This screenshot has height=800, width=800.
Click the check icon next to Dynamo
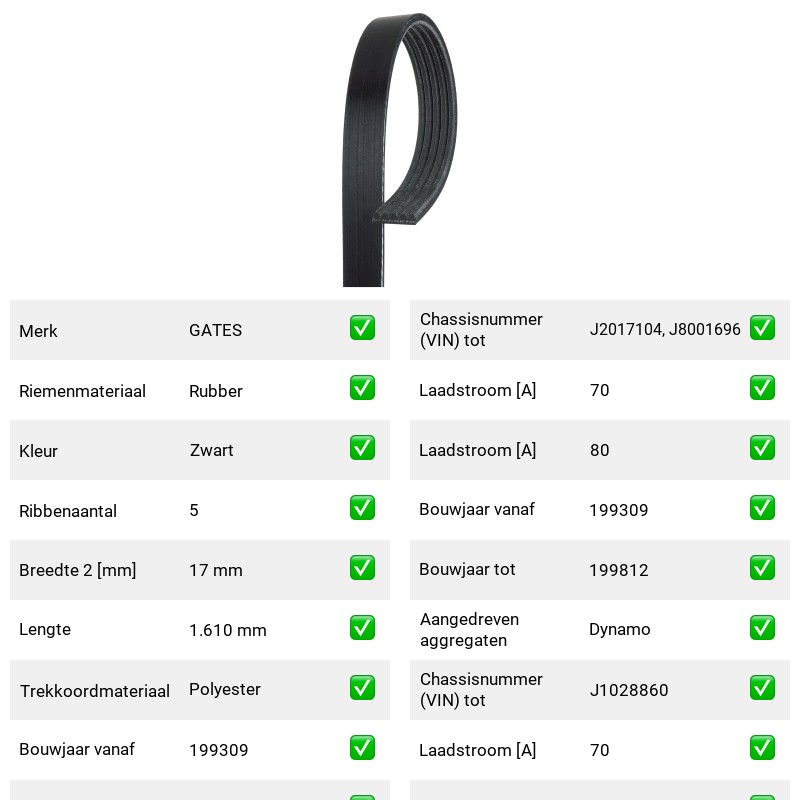(x=762, y=628)
